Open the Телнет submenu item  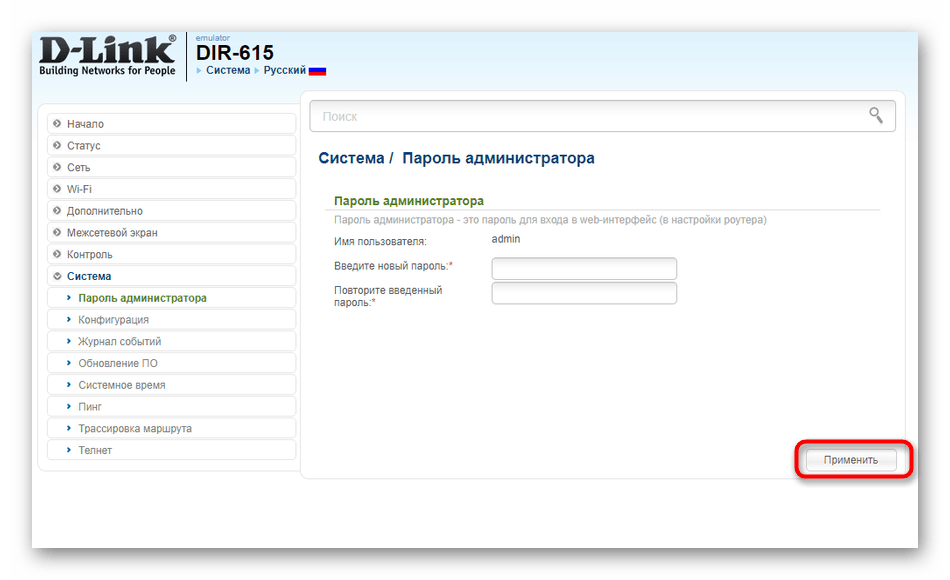tap(171, 450)
